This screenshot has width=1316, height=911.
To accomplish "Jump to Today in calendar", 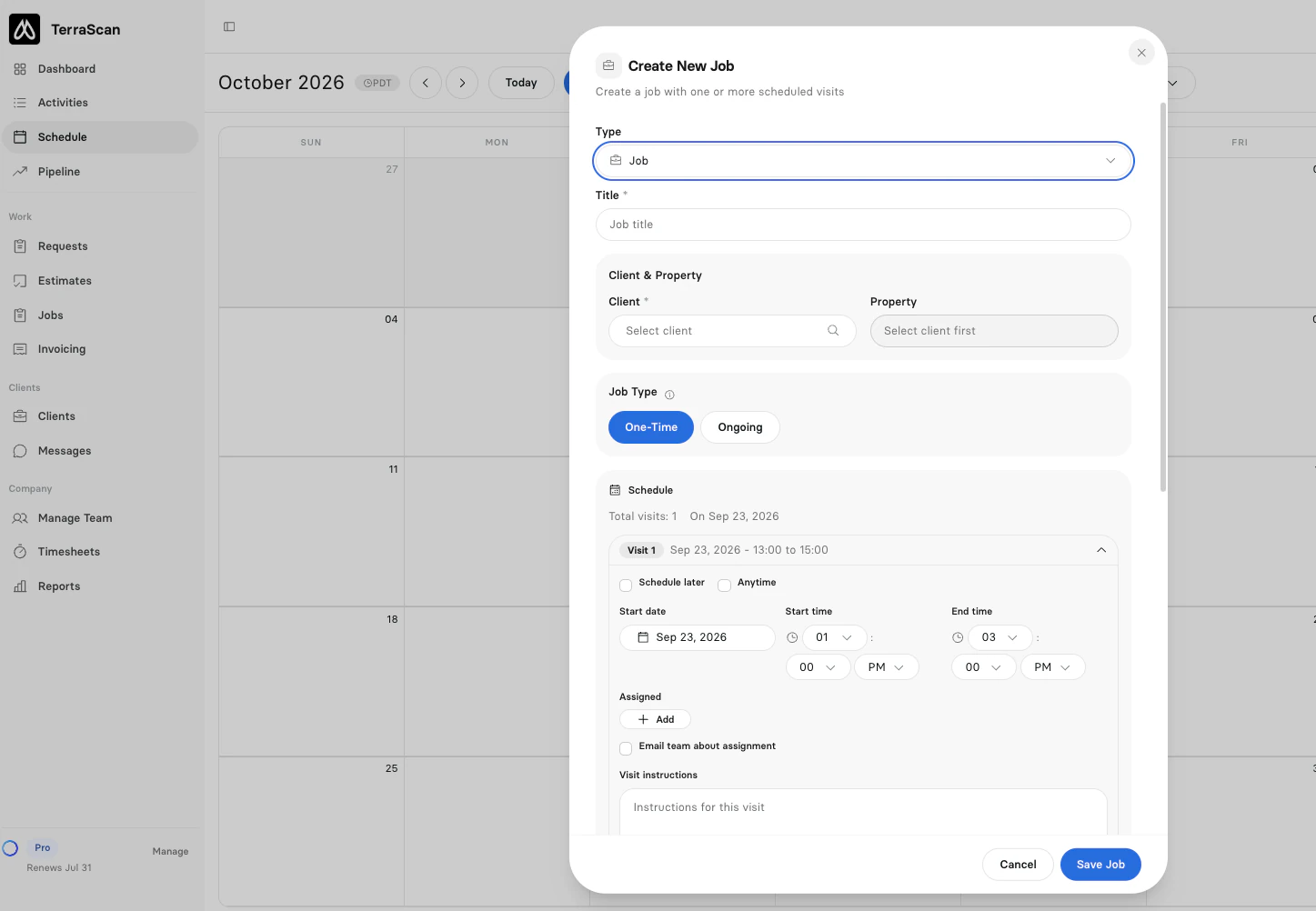I will point(521,83).
